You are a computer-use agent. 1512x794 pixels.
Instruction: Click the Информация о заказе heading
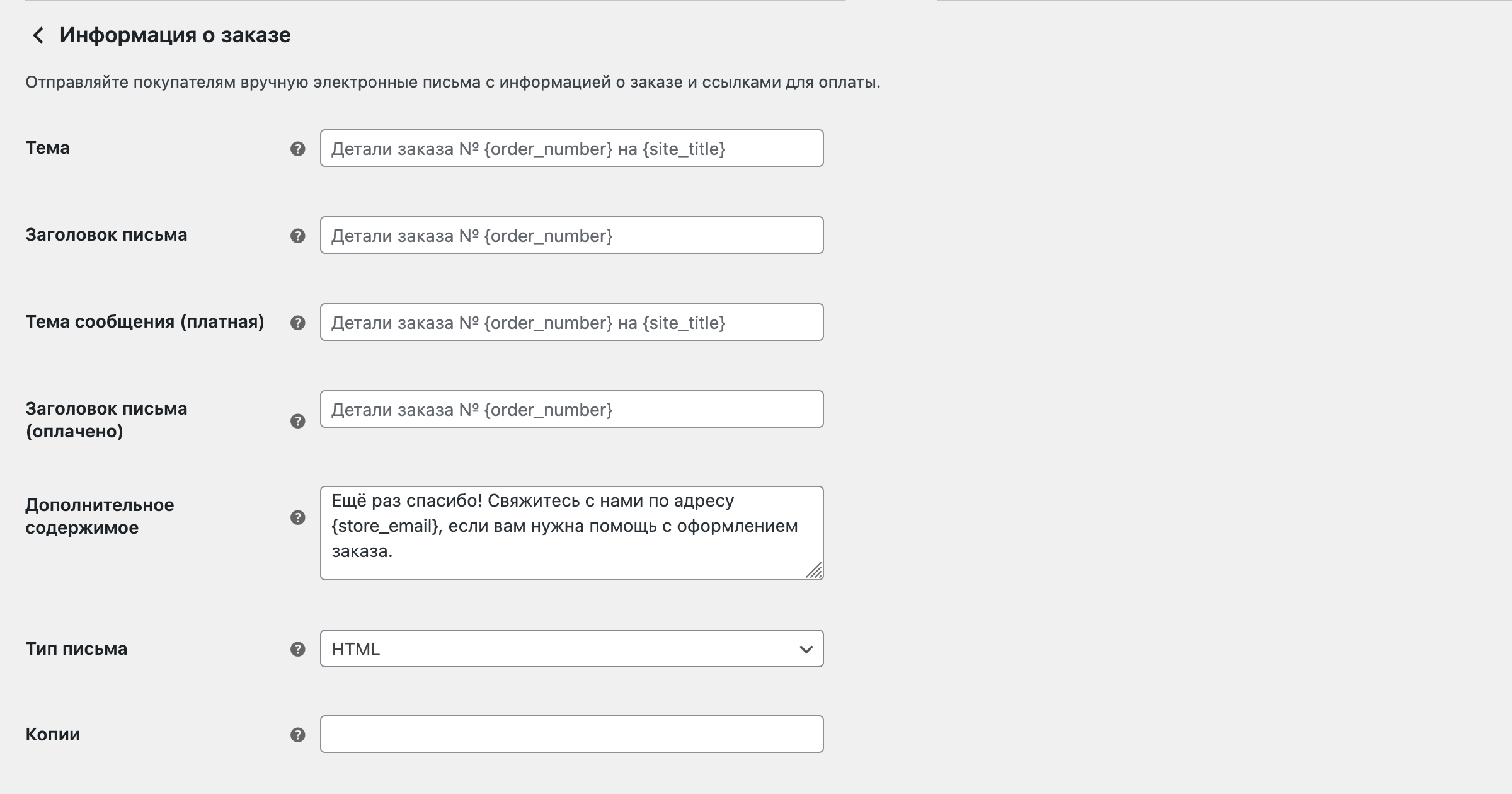pyautogui.click(x=175, y=35)
